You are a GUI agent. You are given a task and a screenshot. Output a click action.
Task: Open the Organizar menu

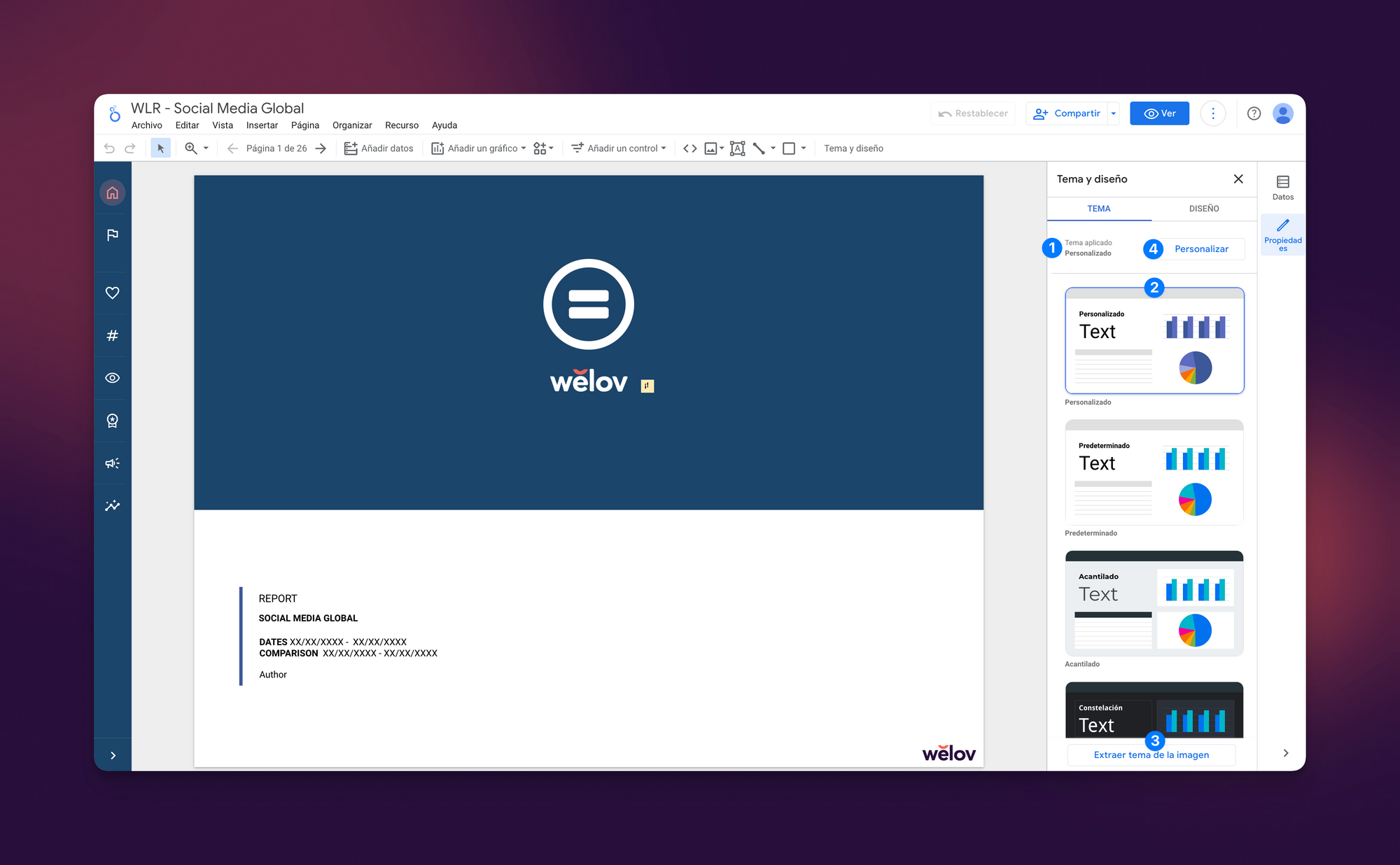[352, 125]
